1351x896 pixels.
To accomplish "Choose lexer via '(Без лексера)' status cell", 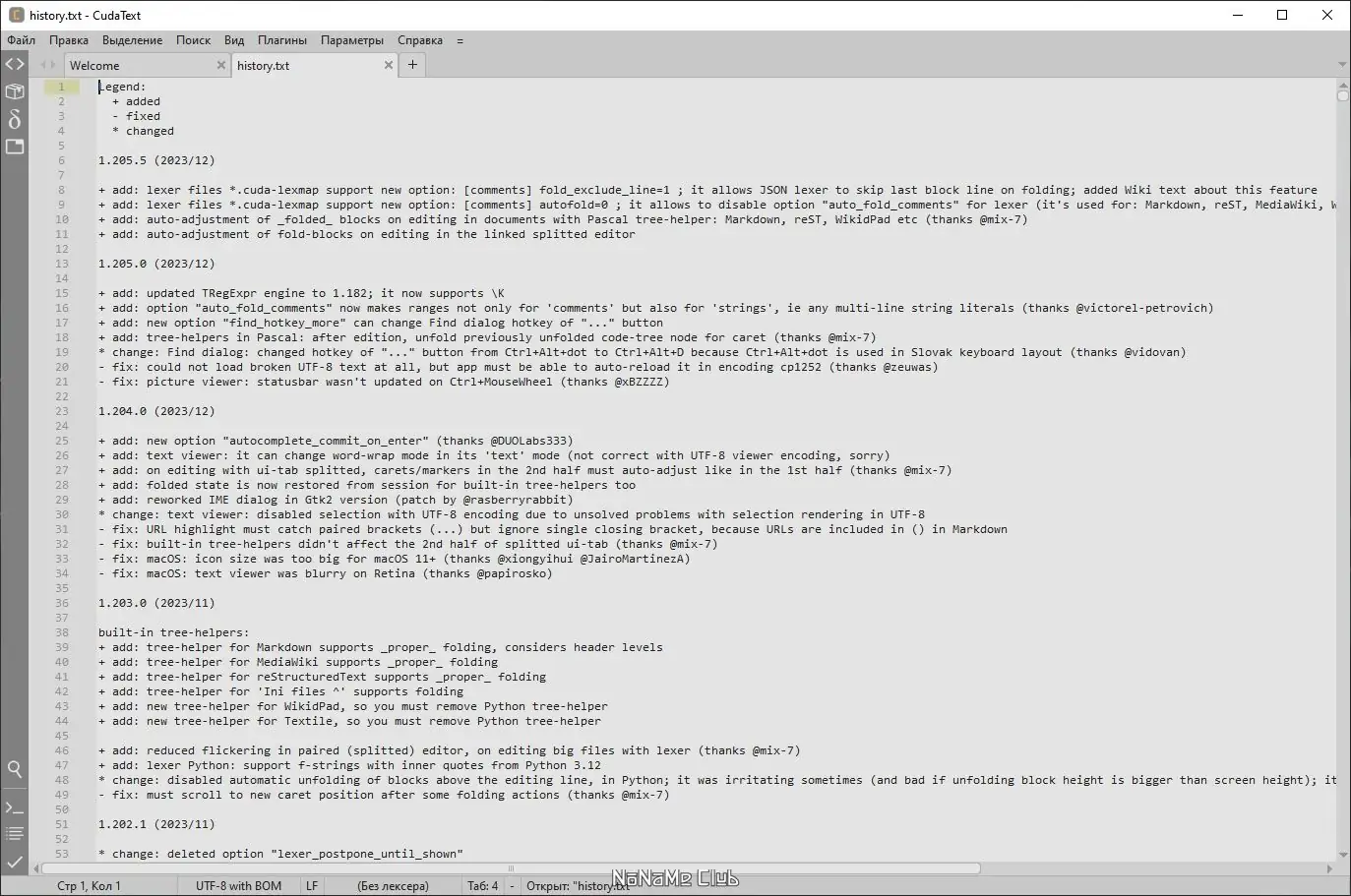I will pos(393,885).
